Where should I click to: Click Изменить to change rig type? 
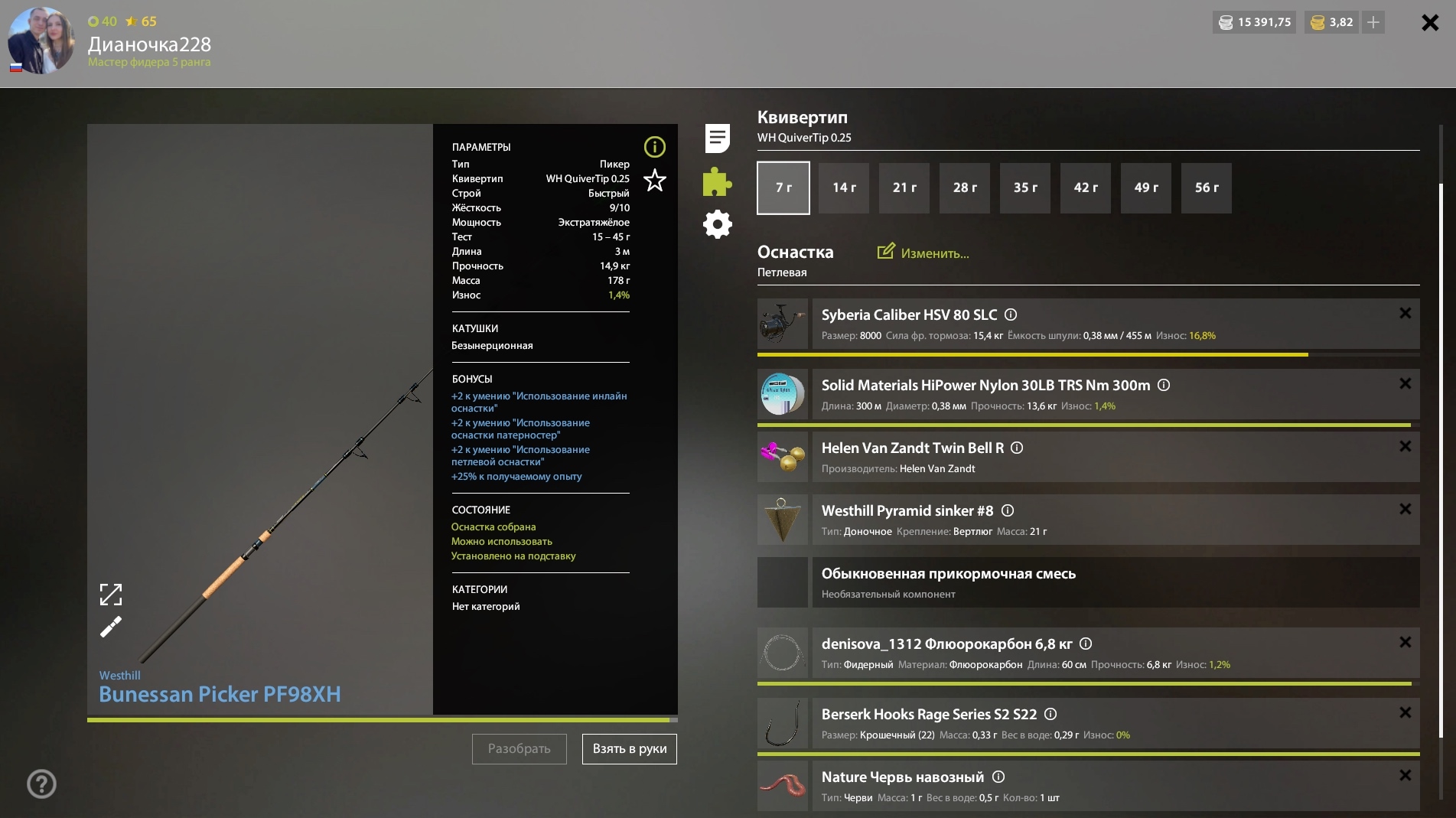click(923, 253)
